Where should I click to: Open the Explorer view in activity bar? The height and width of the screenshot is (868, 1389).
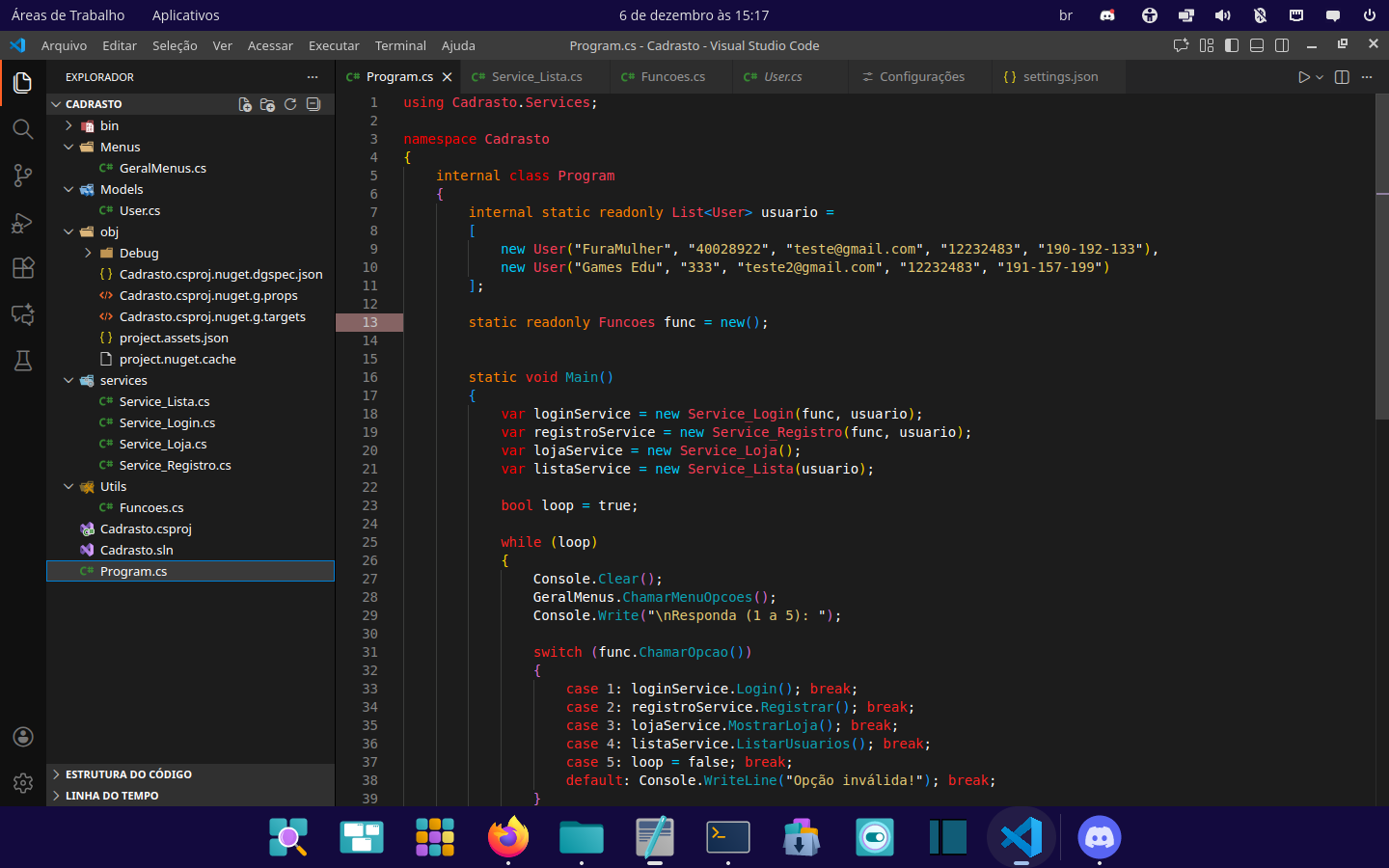23,83
